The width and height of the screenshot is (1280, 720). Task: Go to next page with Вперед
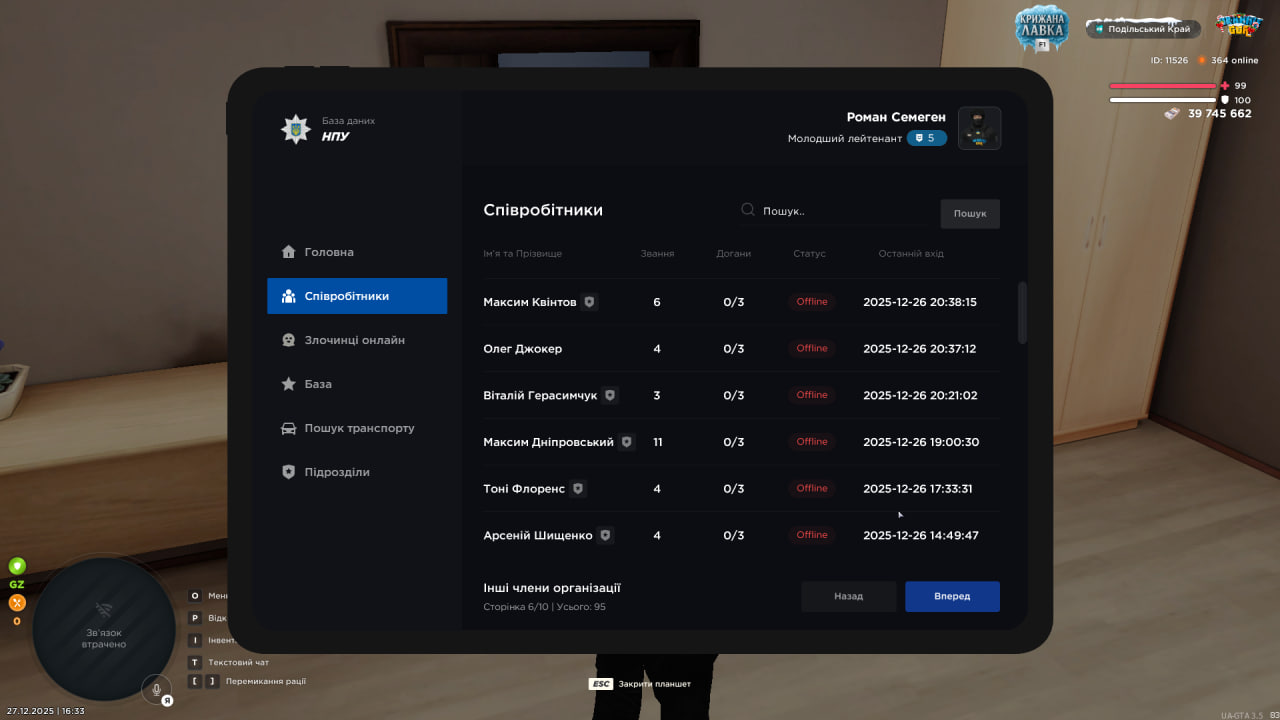[x=952, y=596]
